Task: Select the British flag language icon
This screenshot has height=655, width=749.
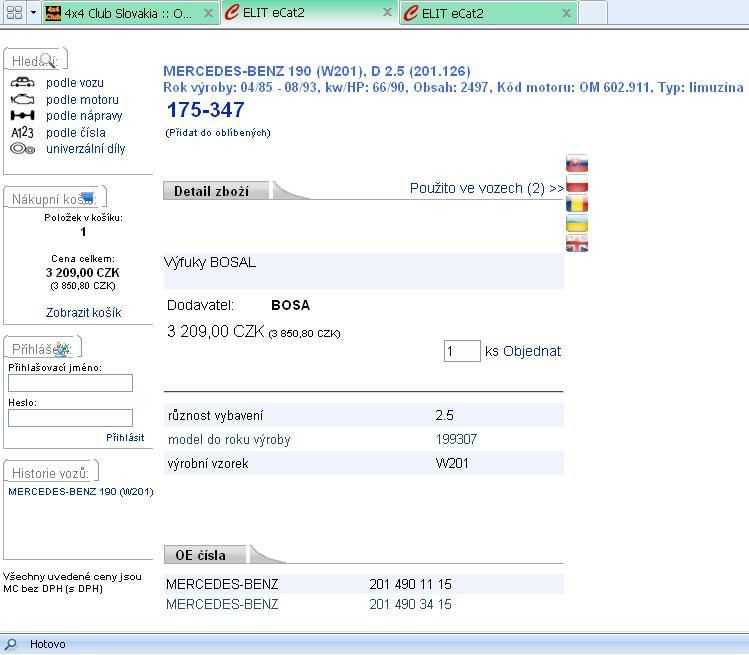Action: [x=577, y=243]
